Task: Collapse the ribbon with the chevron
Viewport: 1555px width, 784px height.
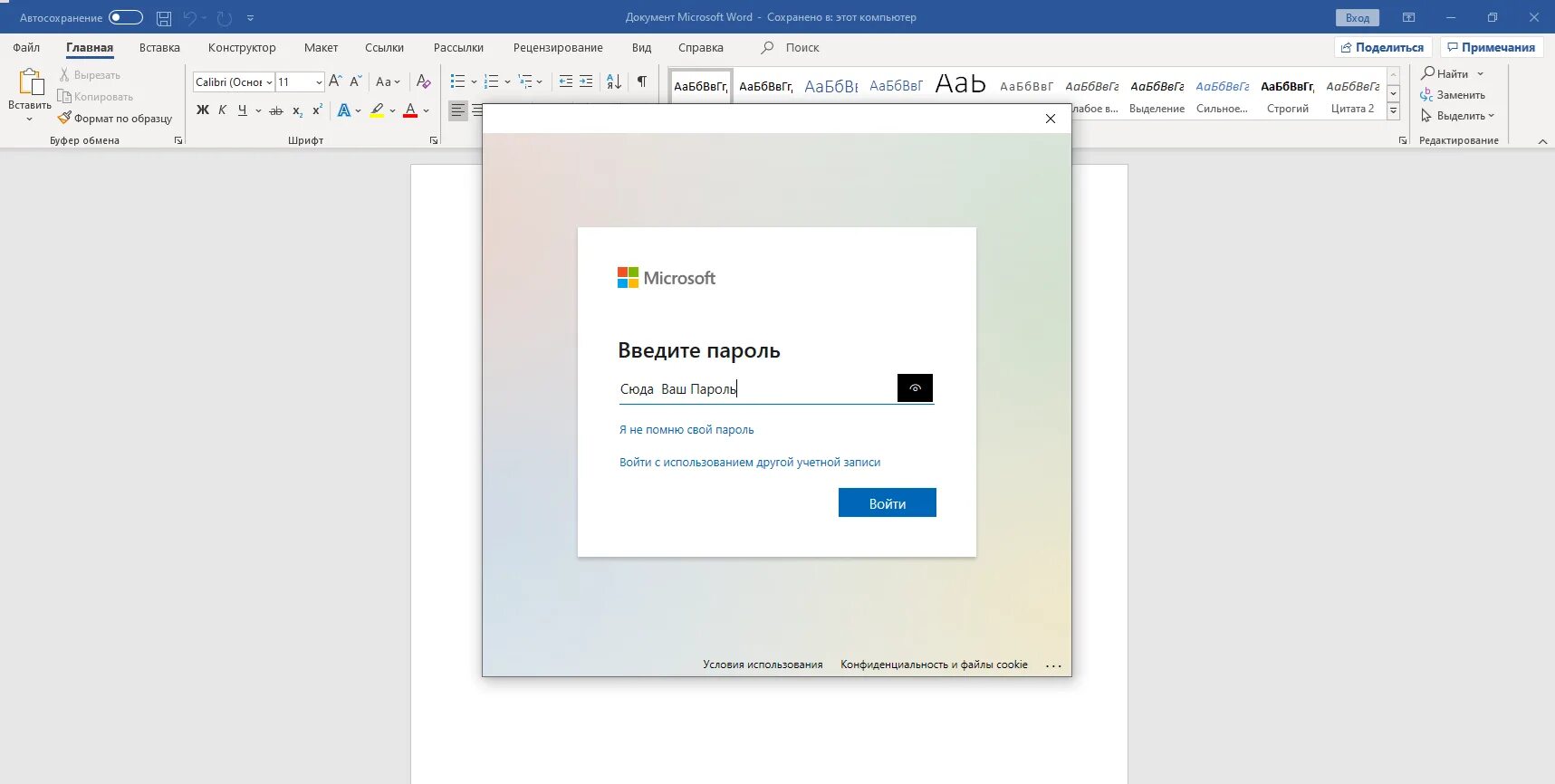Action: (x=1542, y=141)
